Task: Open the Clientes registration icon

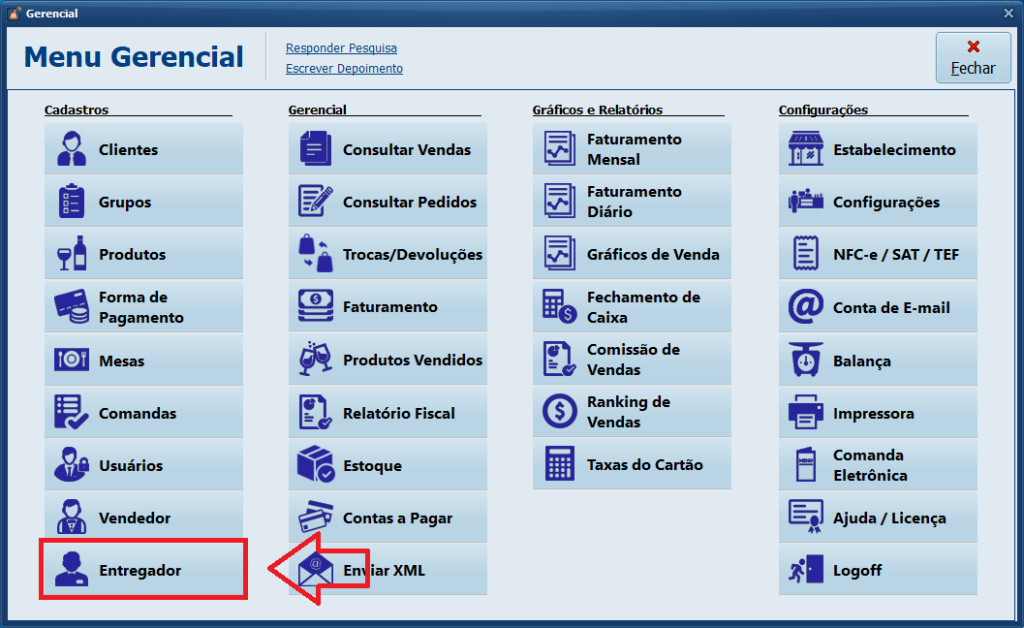Action: (x=72, y=150)
